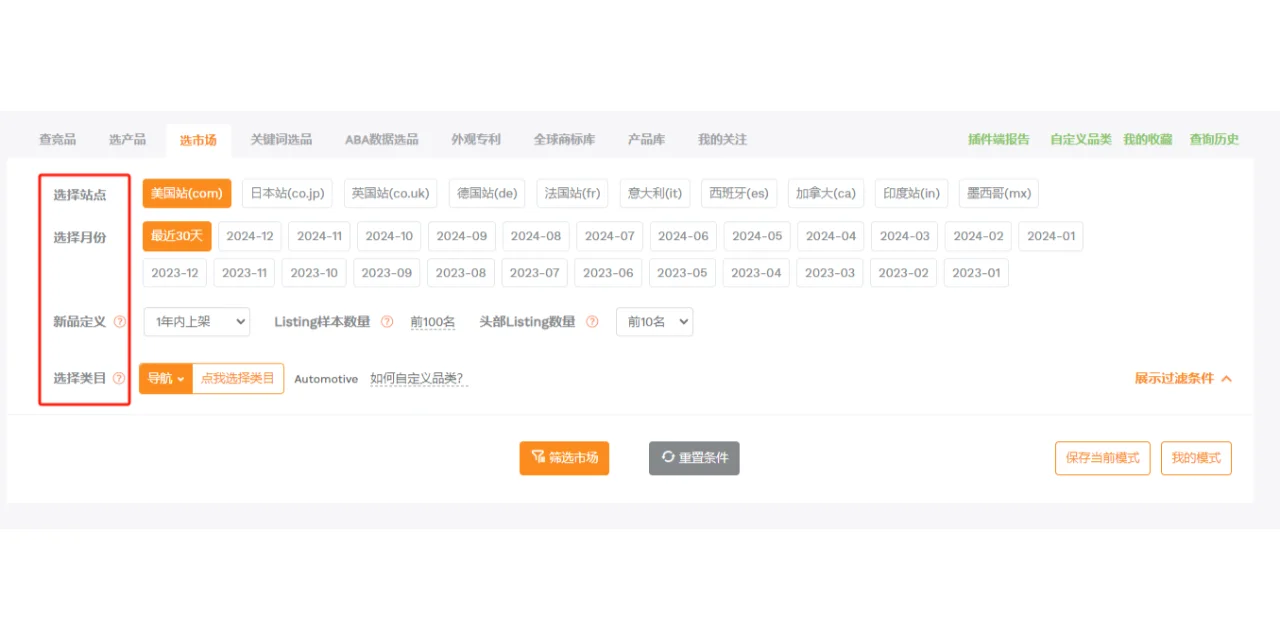Choose month 2023-05
The height and width of the screenshot is (639, 1280).
coord(682,273)
